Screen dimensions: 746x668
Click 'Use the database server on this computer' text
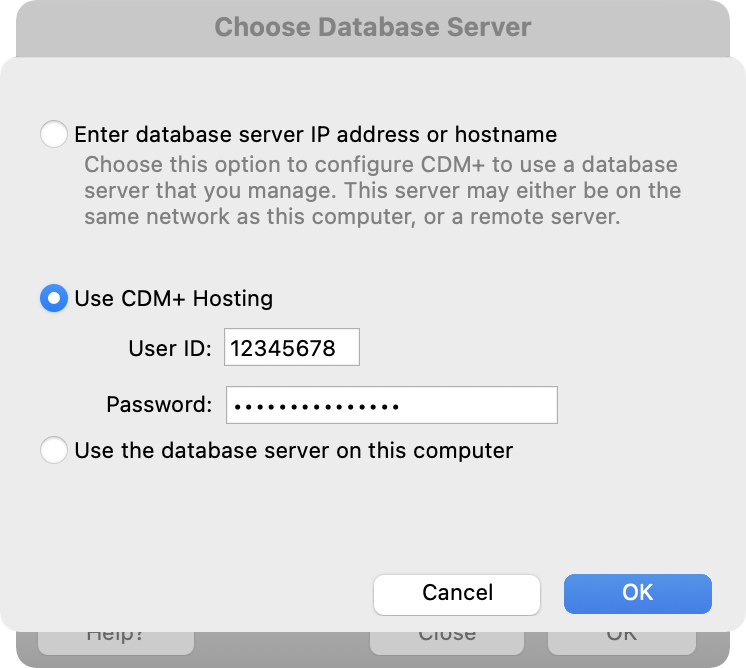click(293, 450)
